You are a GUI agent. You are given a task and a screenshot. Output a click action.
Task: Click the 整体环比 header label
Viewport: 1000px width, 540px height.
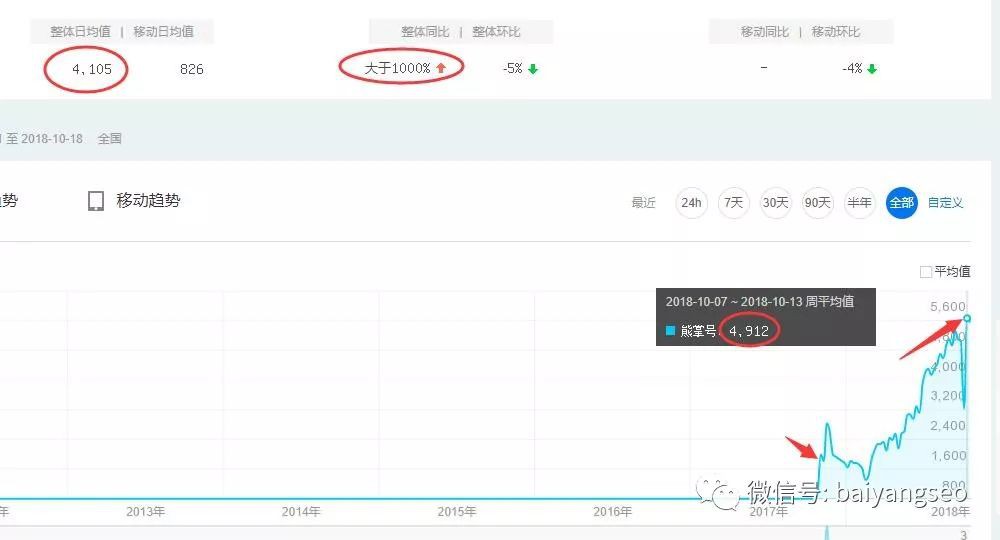pos(496,31)
